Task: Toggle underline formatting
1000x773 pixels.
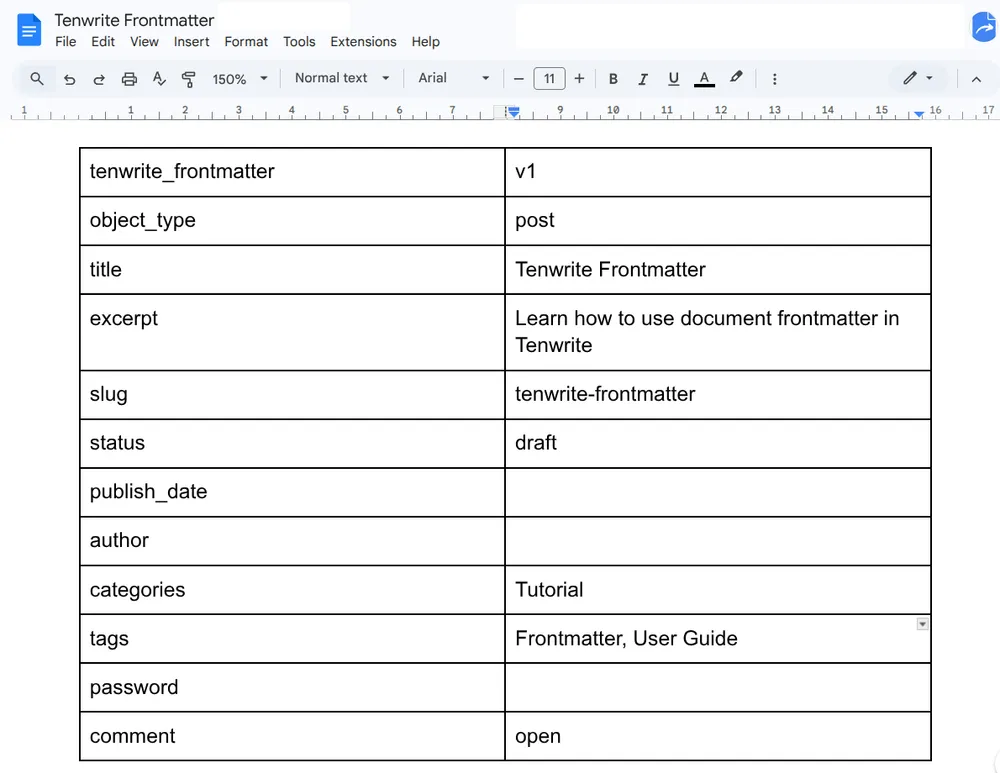Action: 673,78
